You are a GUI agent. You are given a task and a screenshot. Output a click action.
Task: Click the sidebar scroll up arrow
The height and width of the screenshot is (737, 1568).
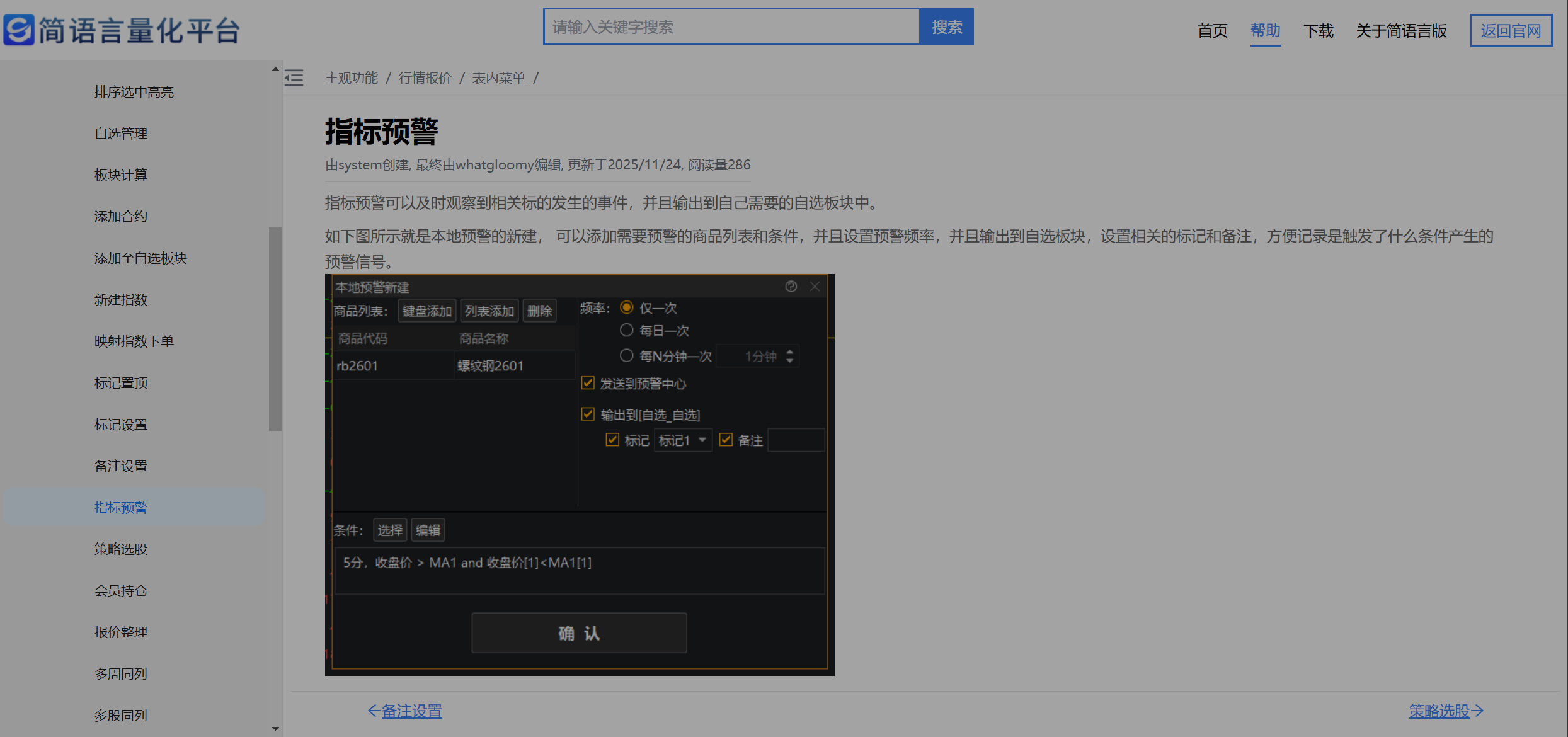[x=275, y=69]
